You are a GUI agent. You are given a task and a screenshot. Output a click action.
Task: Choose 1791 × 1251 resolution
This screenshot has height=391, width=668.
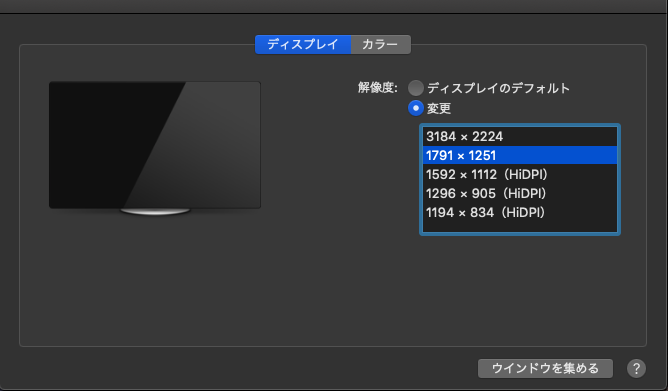pyautogui.click(x=520, y=155)
